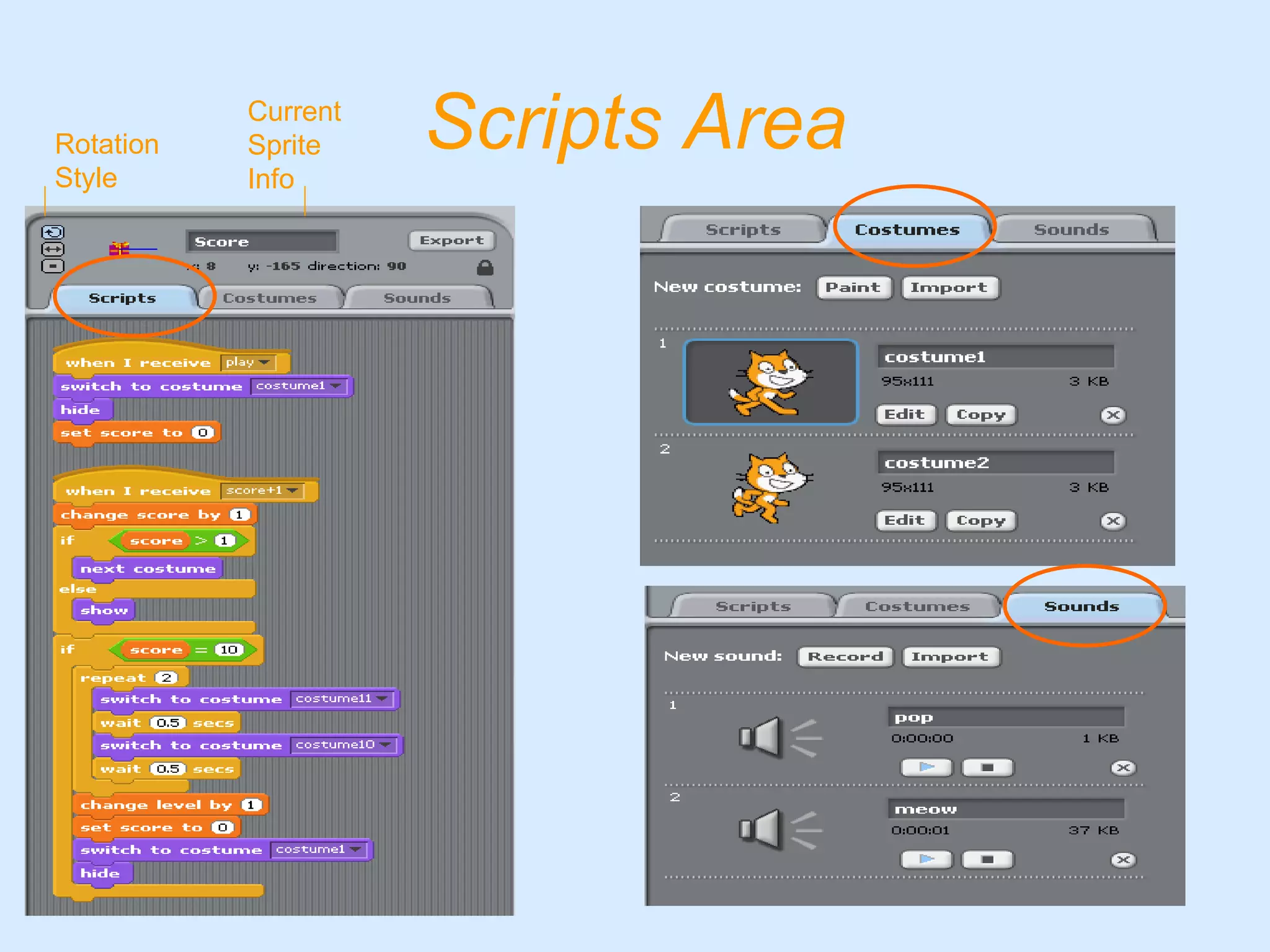Click the 'set score to' value 0 at top
This screenshot has height=952, width=1270.
tap(203, 433)
